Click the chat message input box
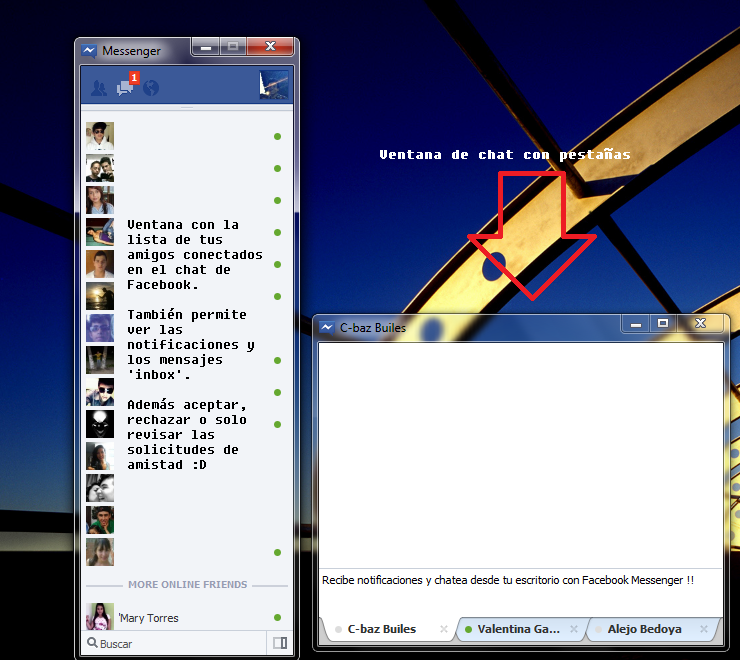 521,592
